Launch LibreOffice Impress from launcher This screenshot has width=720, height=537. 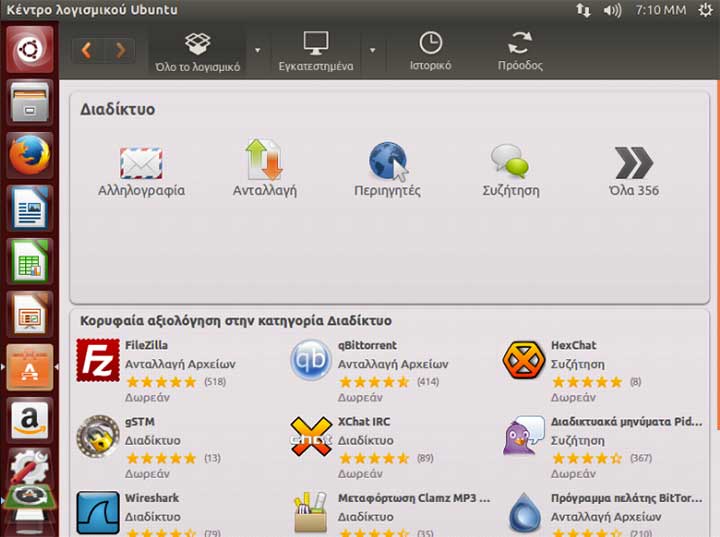click(x=30, y=314)
